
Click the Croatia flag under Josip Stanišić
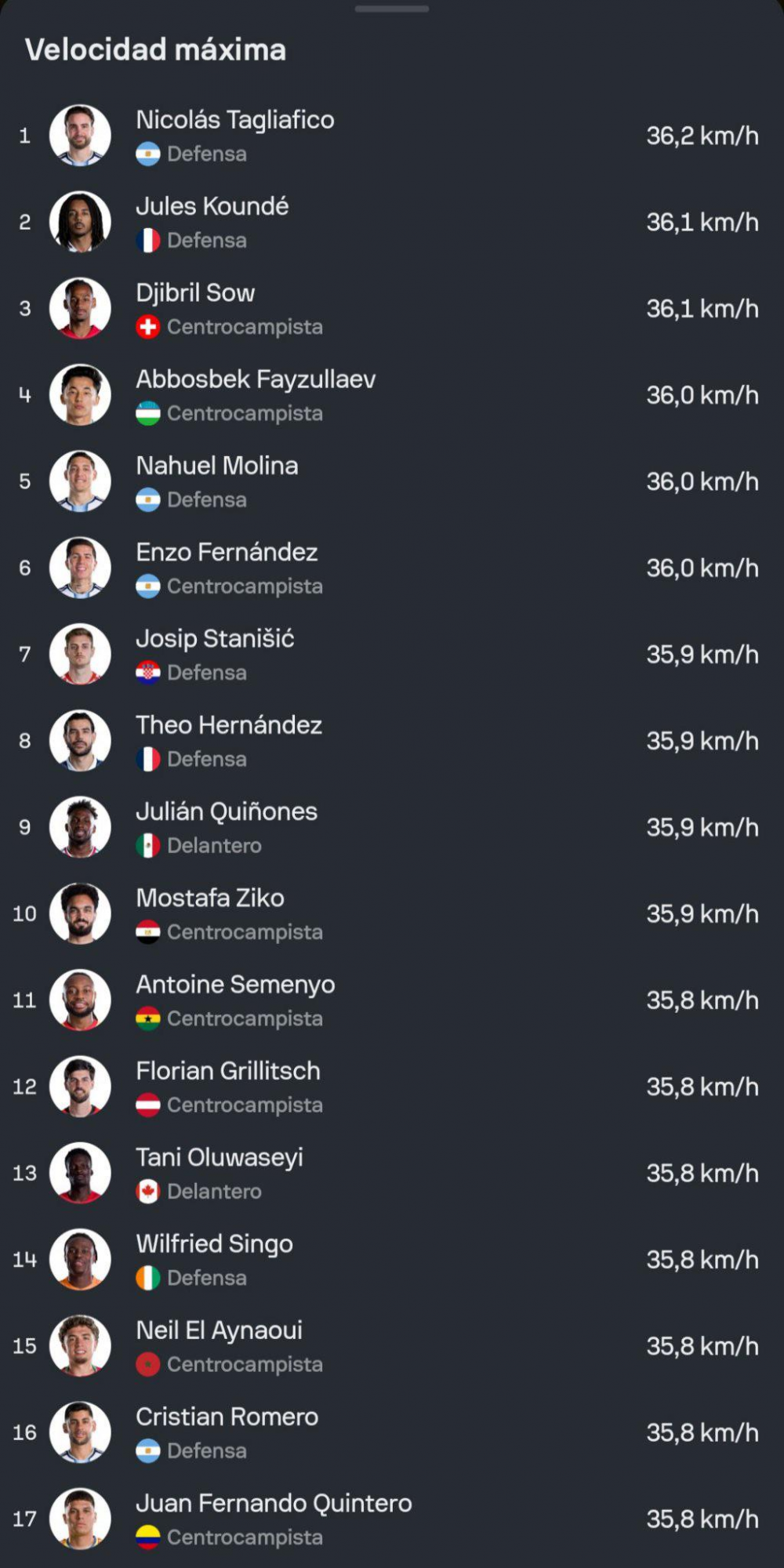(x=148, y=673)
